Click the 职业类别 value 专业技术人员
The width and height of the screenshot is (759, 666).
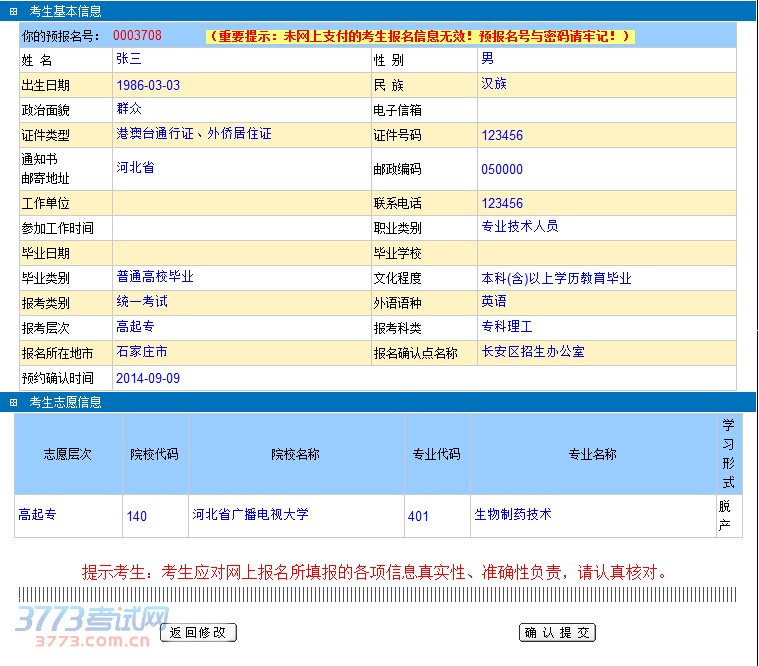coord(519,227)
